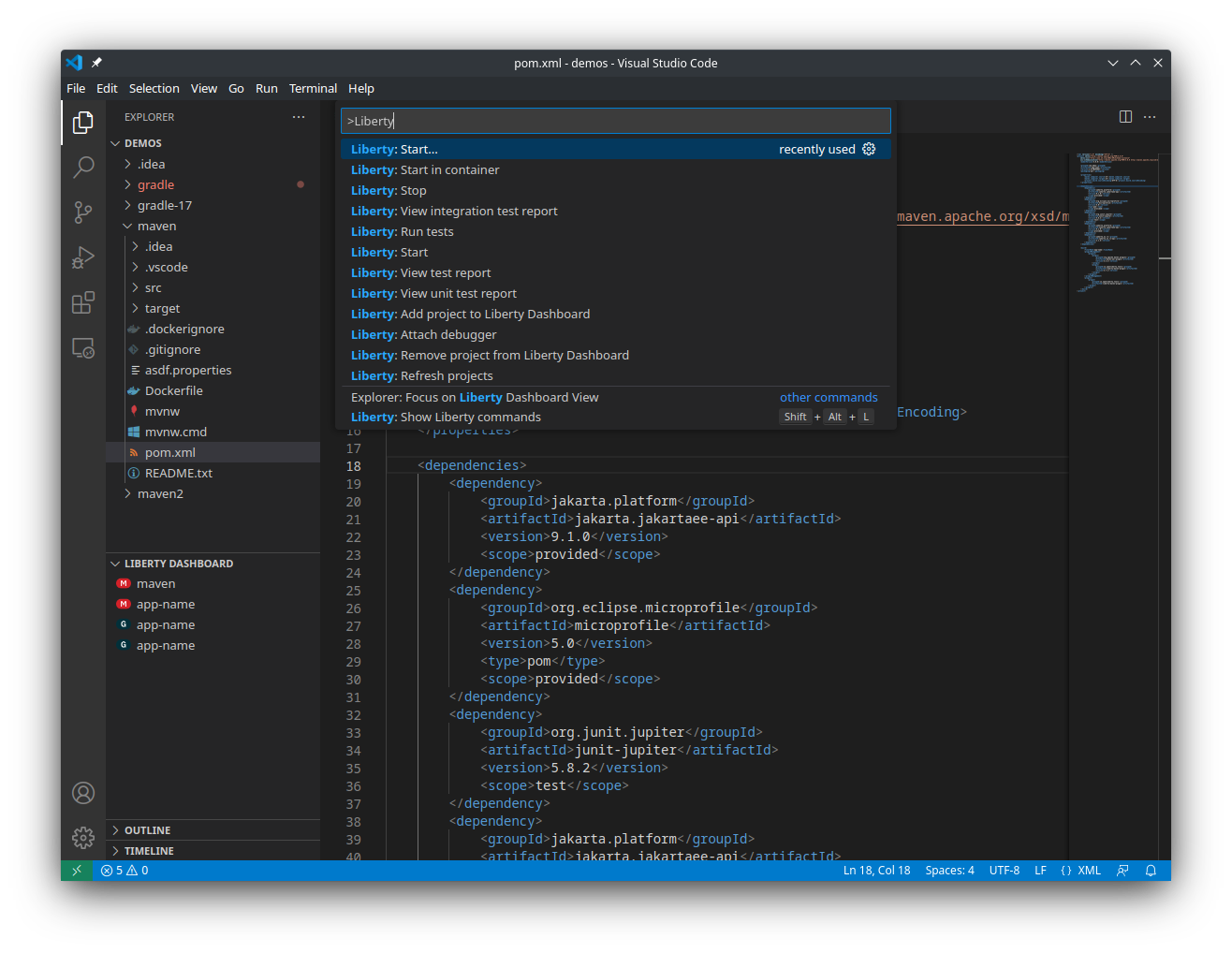Run Liberty: Start... command
The image size is (1232, 953).
click(x=614, y=149)
